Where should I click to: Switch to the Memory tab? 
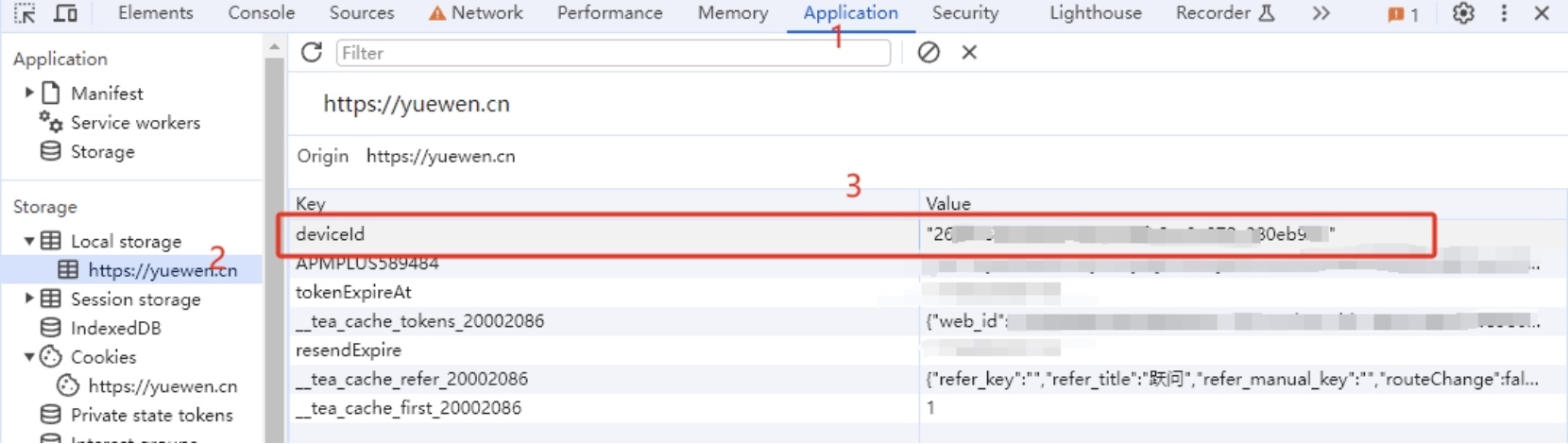(733, 13)
